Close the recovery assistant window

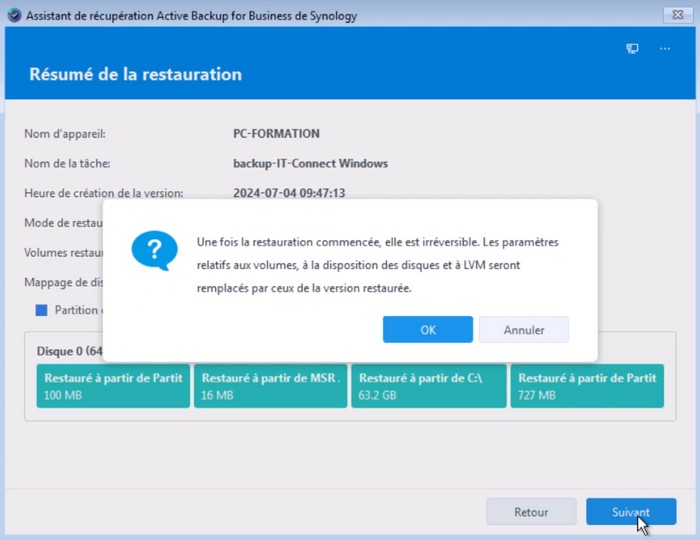coord(678,15)
